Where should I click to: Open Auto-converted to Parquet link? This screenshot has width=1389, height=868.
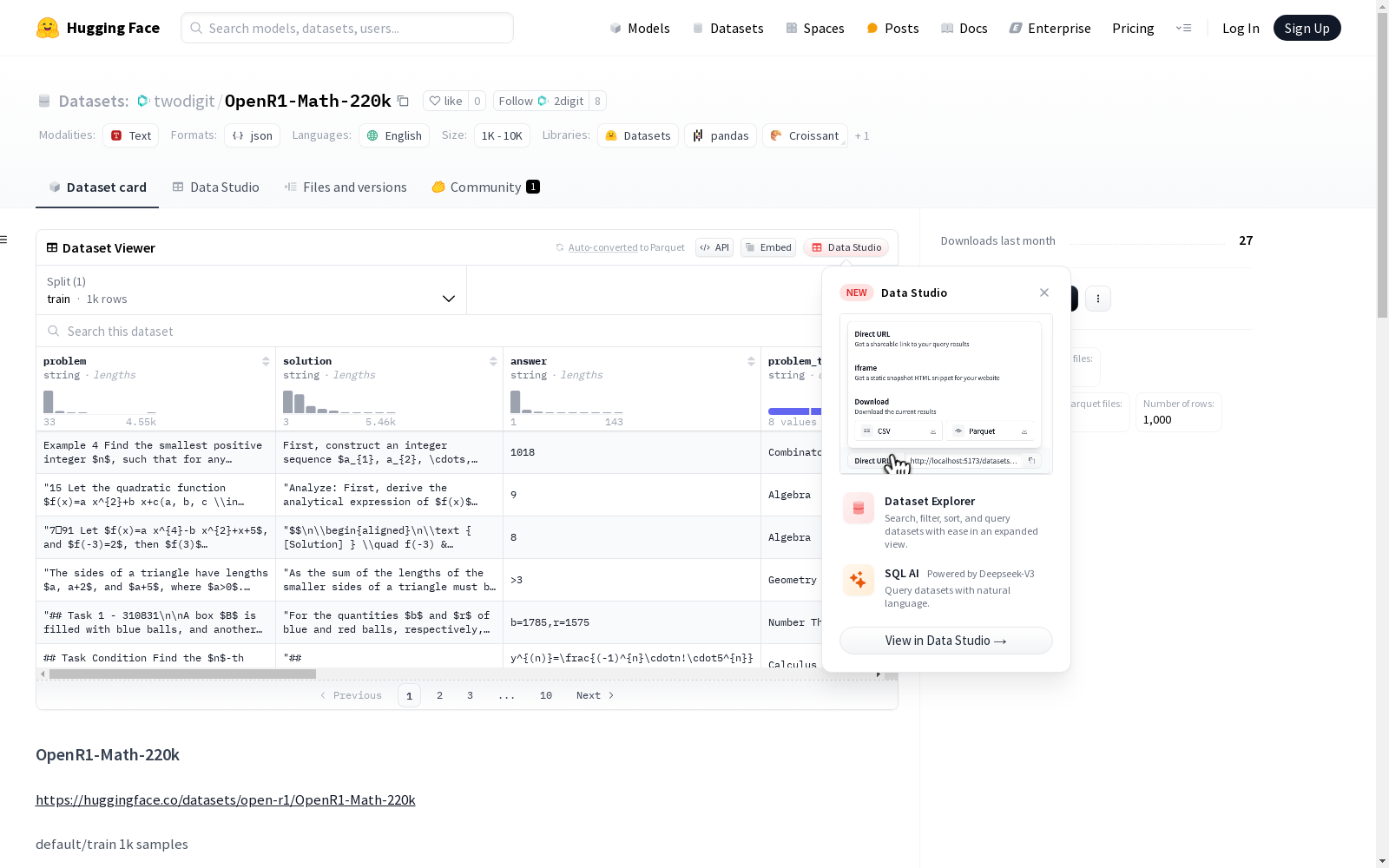pyautogui.click(x=626, y=247)
